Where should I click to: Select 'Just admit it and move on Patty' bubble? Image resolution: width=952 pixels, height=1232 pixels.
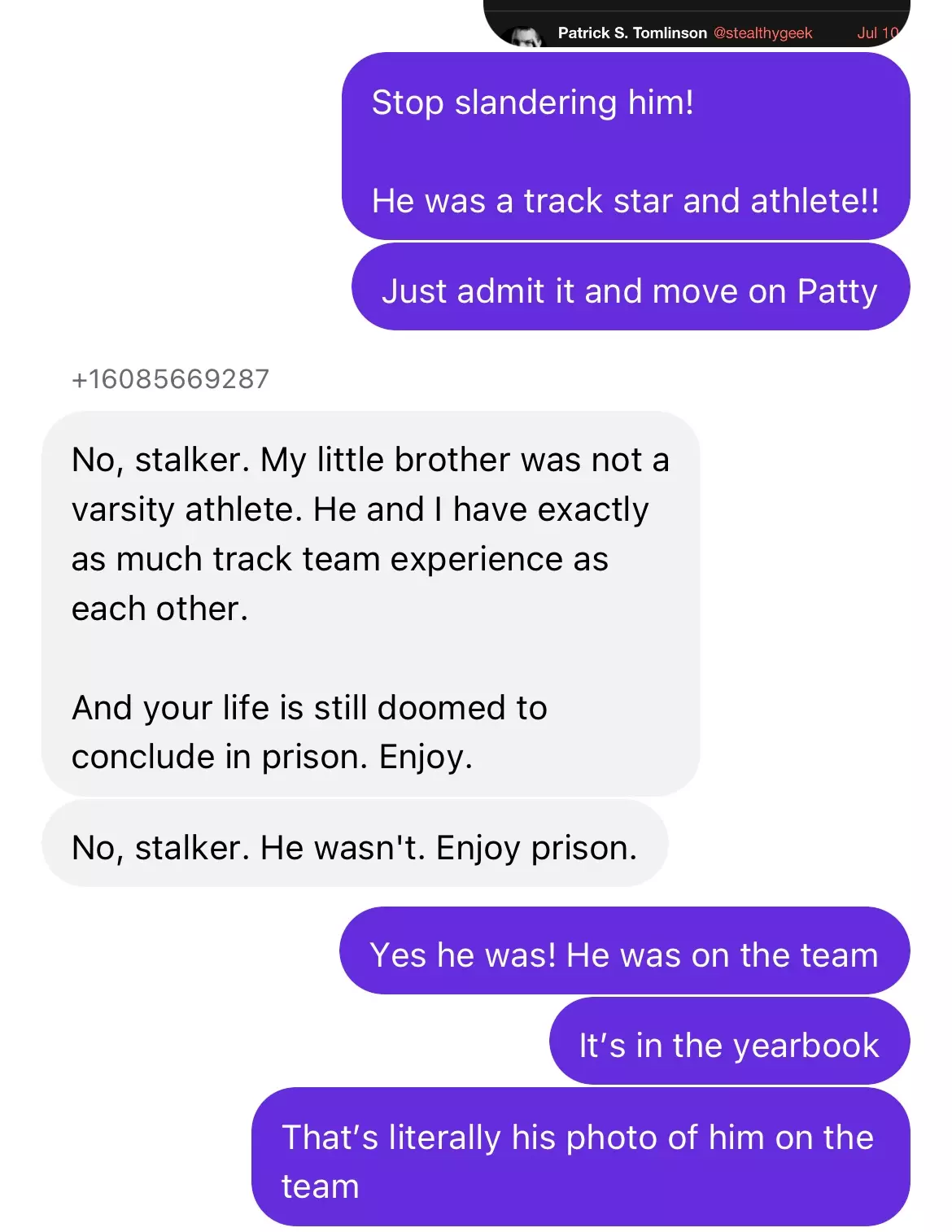pyautogui.click(x=631, y=287)
